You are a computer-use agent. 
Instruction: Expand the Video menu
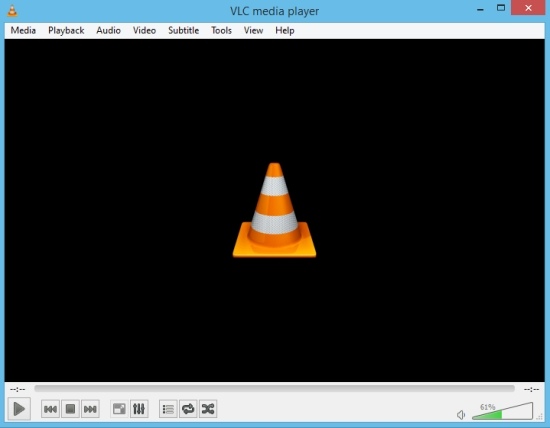(x=144, y=31)
